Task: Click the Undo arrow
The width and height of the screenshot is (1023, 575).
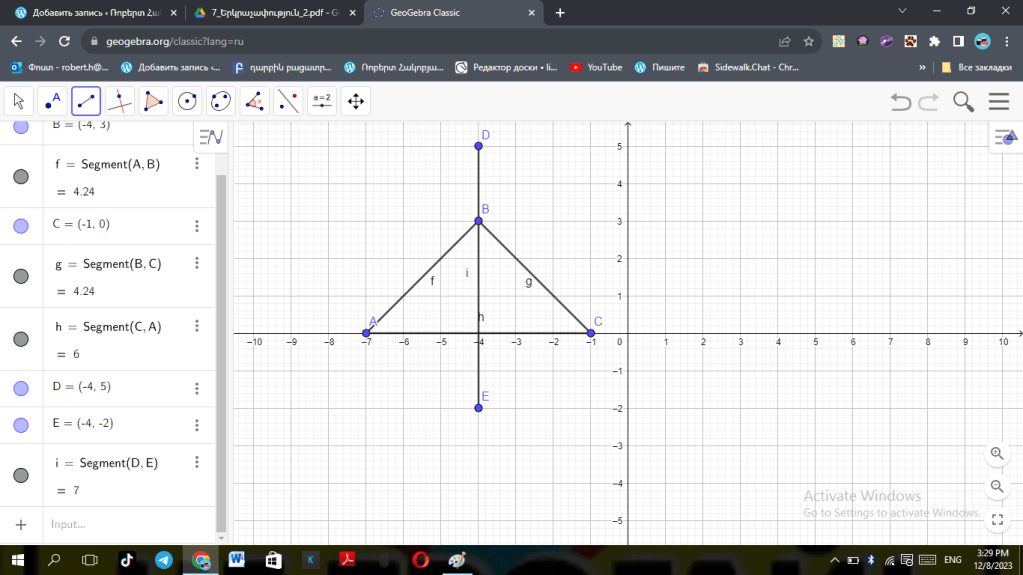Action: (900, 102)
